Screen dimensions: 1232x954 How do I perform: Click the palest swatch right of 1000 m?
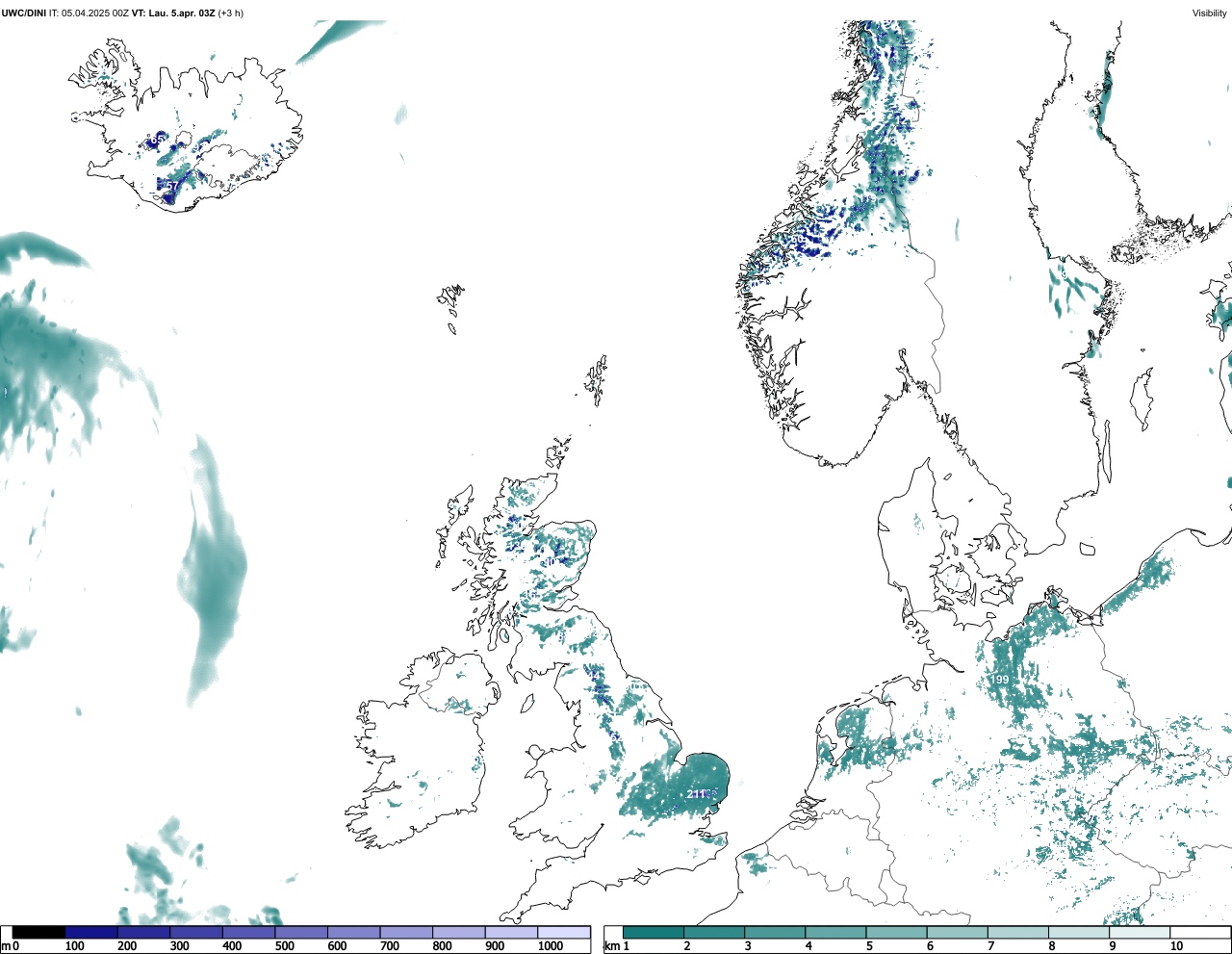pyautogui.click(x=563, y=933)
